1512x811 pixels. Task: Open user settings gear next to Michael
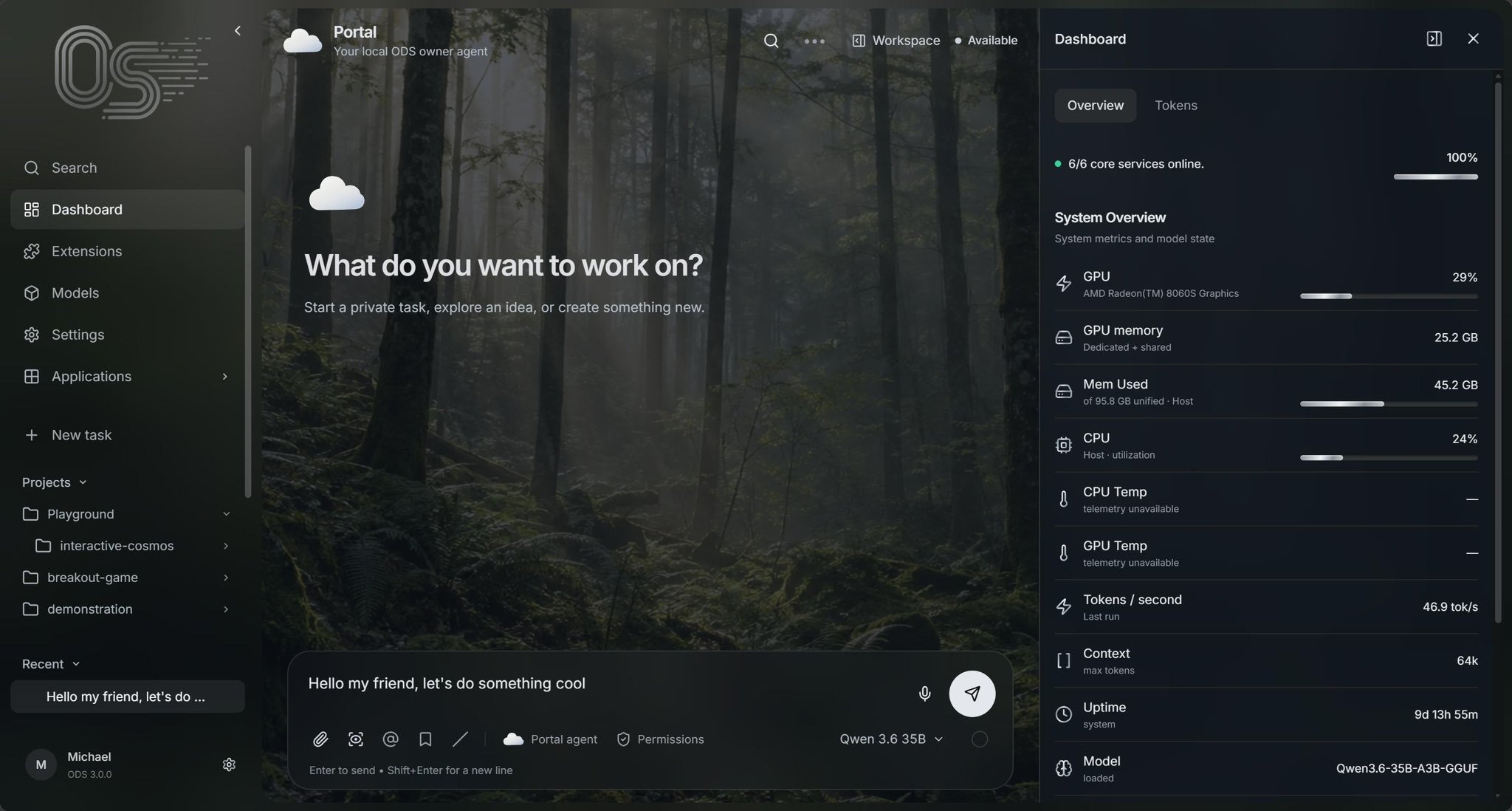coord(229,764)
